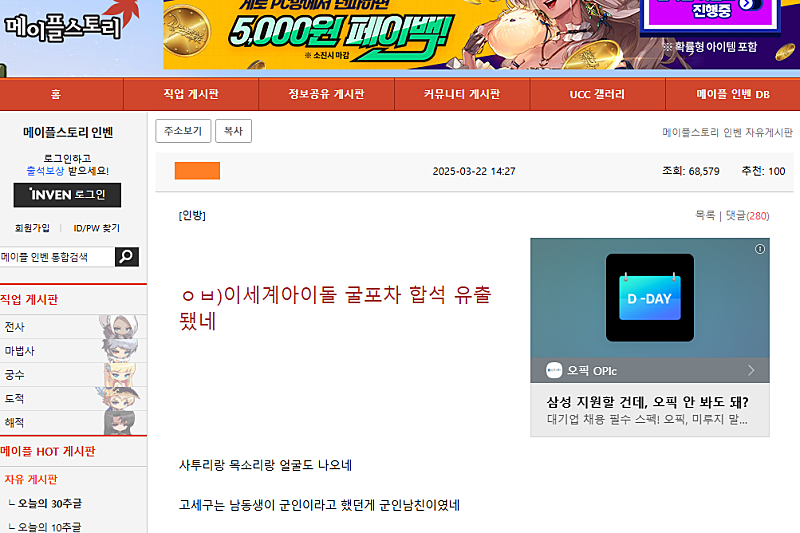Open the 메이플 인벤 DB navigation tab
800x533 pixels.
[x=733, y=94]
